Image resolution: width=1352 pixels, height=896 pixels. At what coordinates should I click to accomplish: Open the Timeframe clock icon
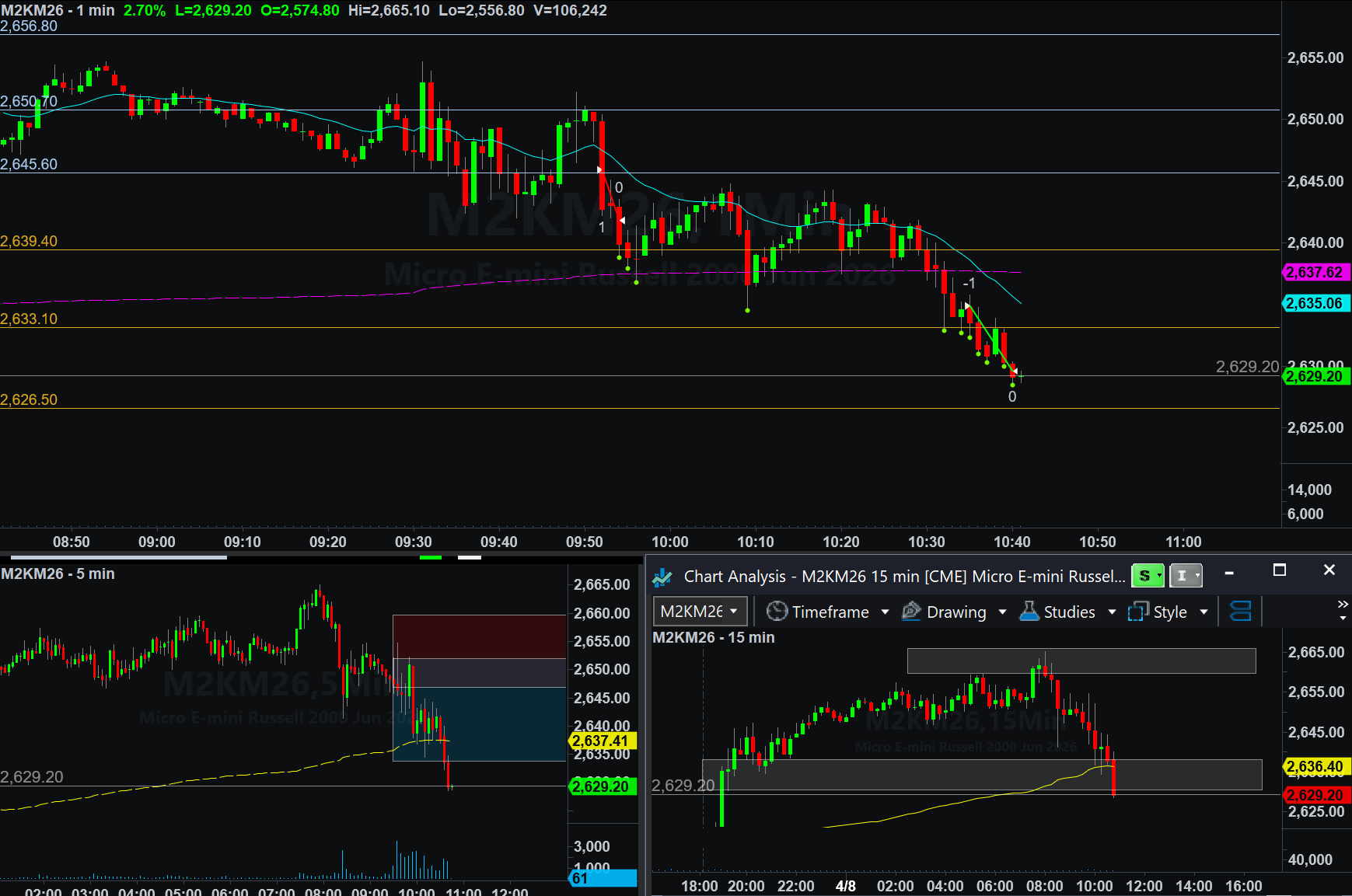pos(777,612)
